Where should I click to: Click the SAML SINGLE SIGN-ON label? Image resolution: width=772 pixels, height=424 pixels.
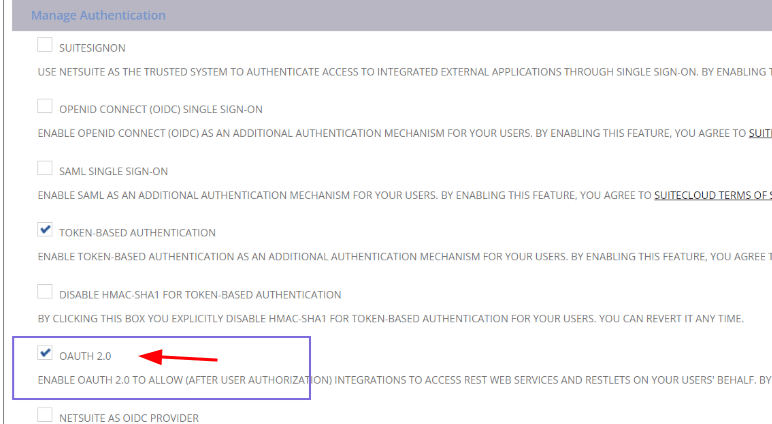click(114, 171)
